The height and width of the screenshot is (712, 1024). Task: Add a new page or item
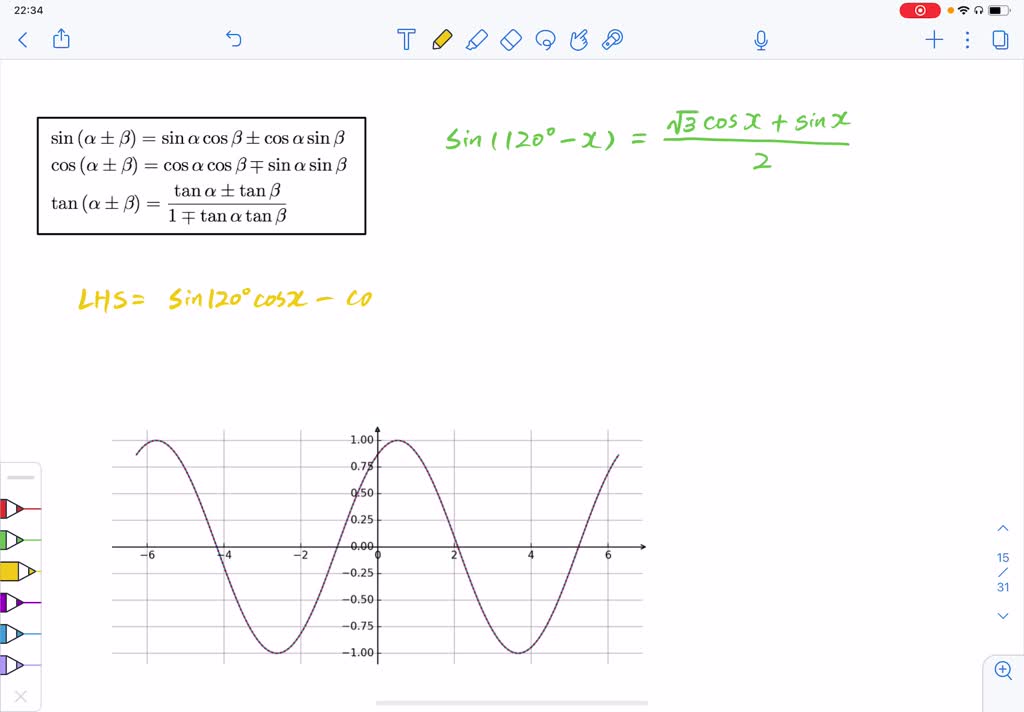pyautogui.click(x=934, y=40)
